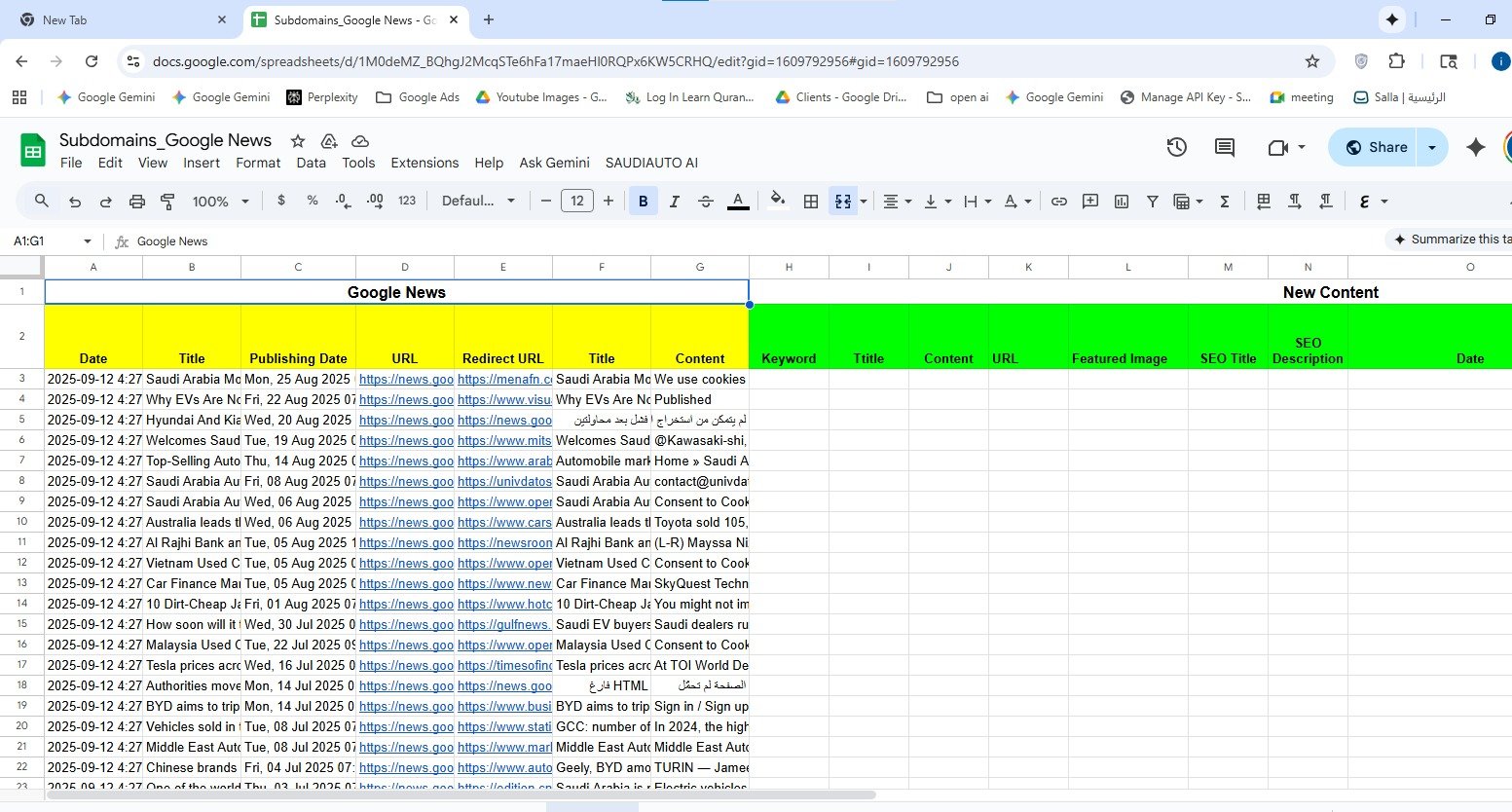Screen dimensions: 1512x812
Task: Click the paint format roller icon
Action: 167,202
